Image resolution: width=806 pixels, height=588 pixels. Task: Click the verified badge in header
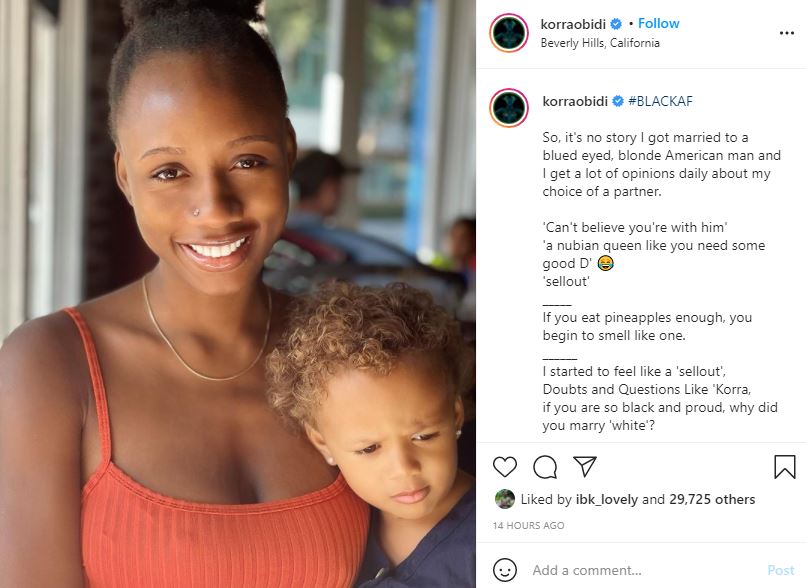(616, 24)
